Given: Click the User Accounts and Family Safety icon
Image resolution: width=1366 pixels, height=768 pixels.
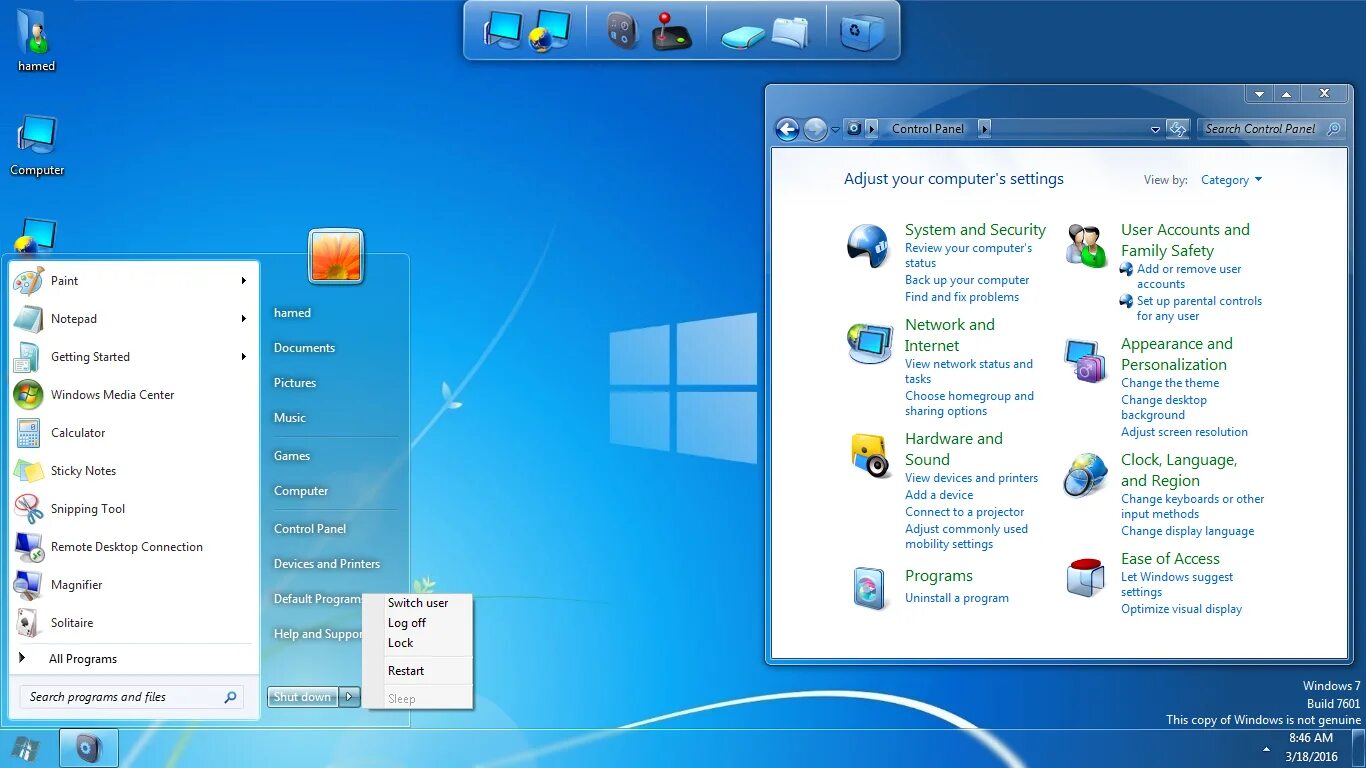Looking at the screenshot, I should [x=1086, y=245].
